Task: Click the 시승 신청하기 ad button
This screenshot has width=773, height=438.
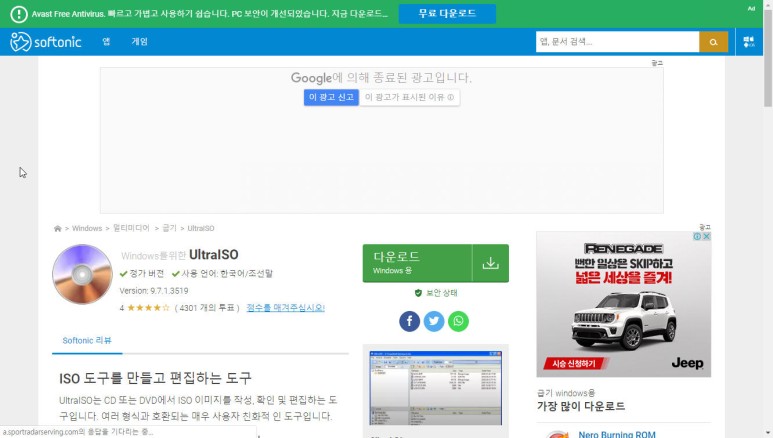Action: coord(574,364)
